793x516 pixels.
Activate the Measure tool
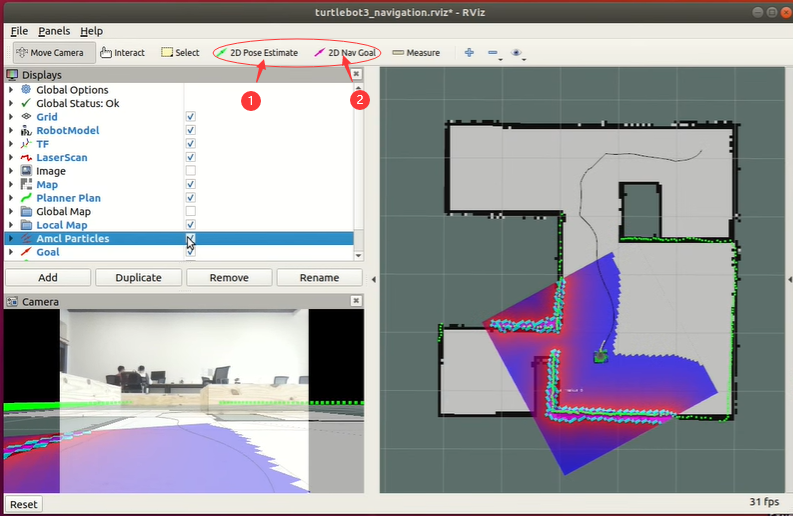coord(416,53)
